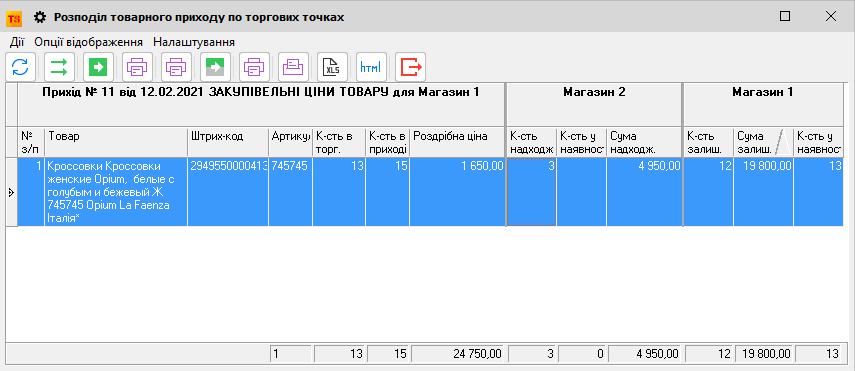Click the green-and-gray square arrow icon
Image resolution: width=855 pixels, height=371 pixels.
(x=215, y=68)
